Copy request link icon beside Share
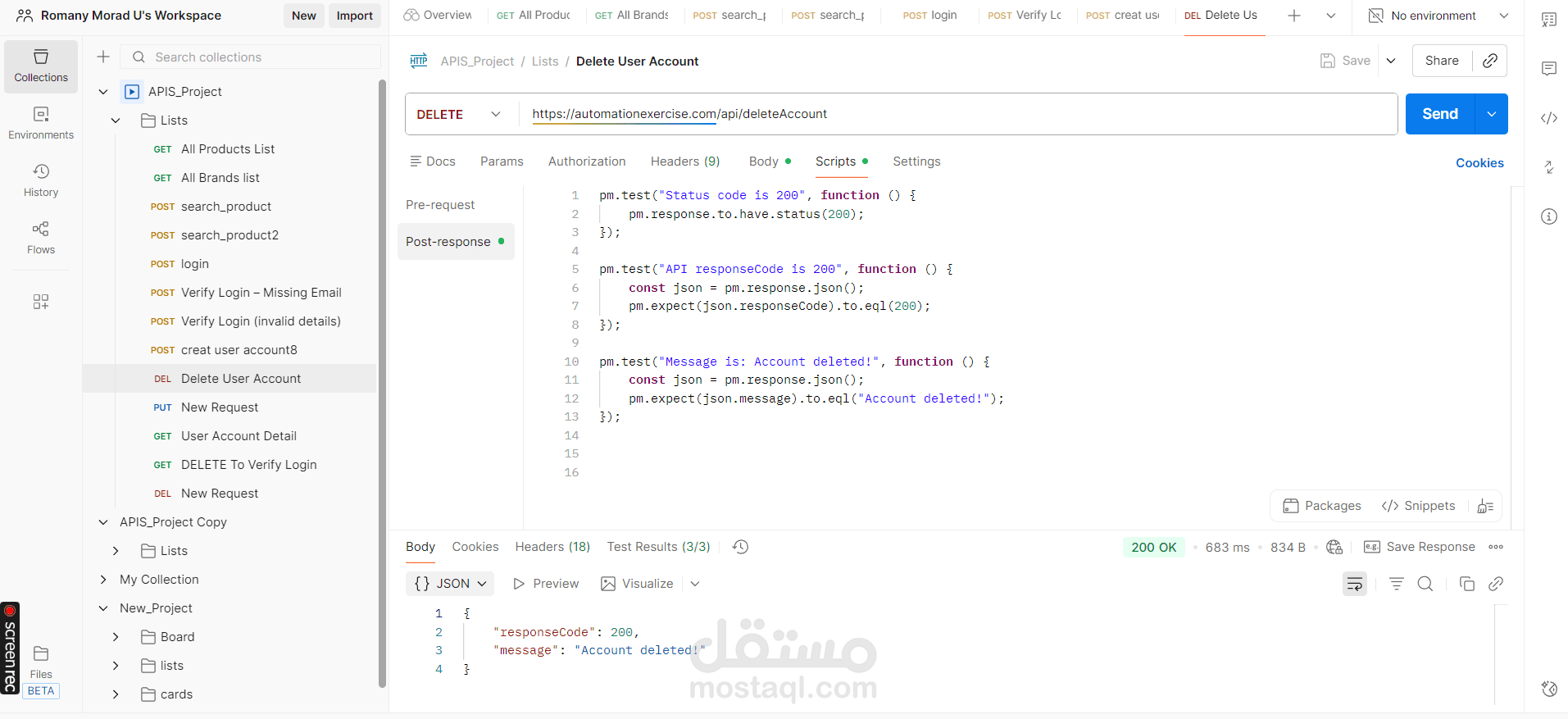The height and width of the screenshot is (719, 1568). (1490, 61)
